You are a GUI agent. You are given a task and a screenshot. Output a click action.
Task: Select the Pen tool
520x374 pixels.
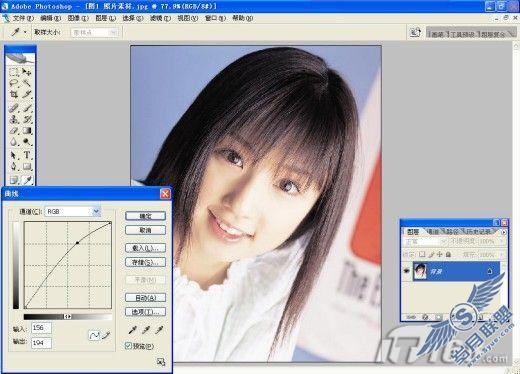pos(14,166)
